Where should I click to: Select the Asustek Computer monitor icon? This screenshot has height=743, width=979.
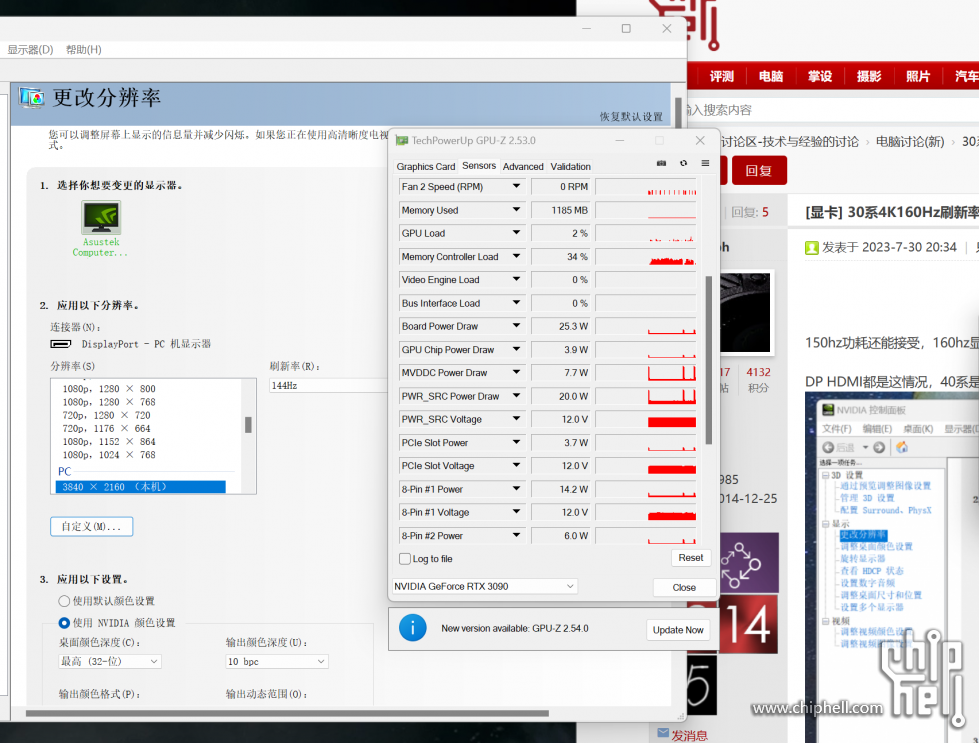101,217
